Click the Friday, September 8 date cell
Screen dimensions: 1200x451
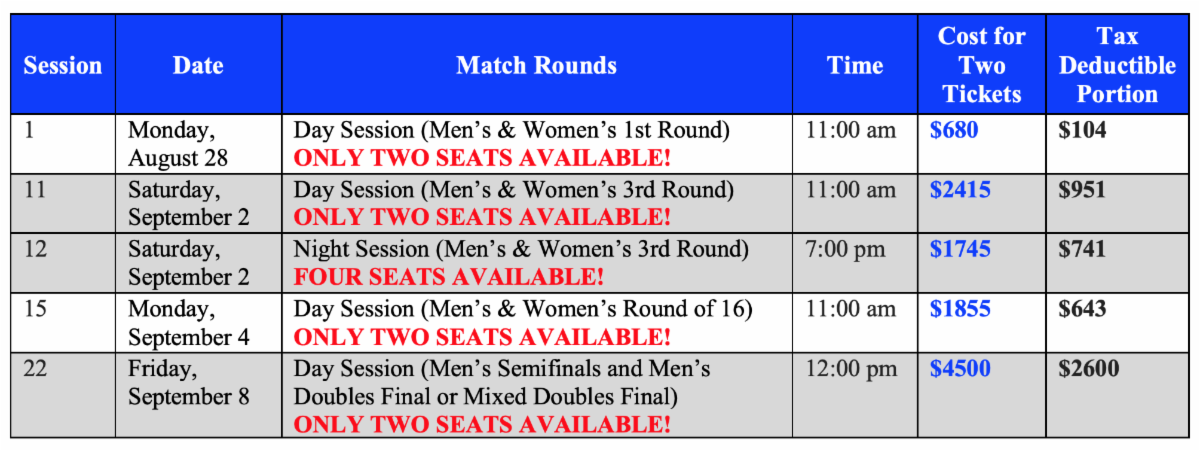[188, 383]
